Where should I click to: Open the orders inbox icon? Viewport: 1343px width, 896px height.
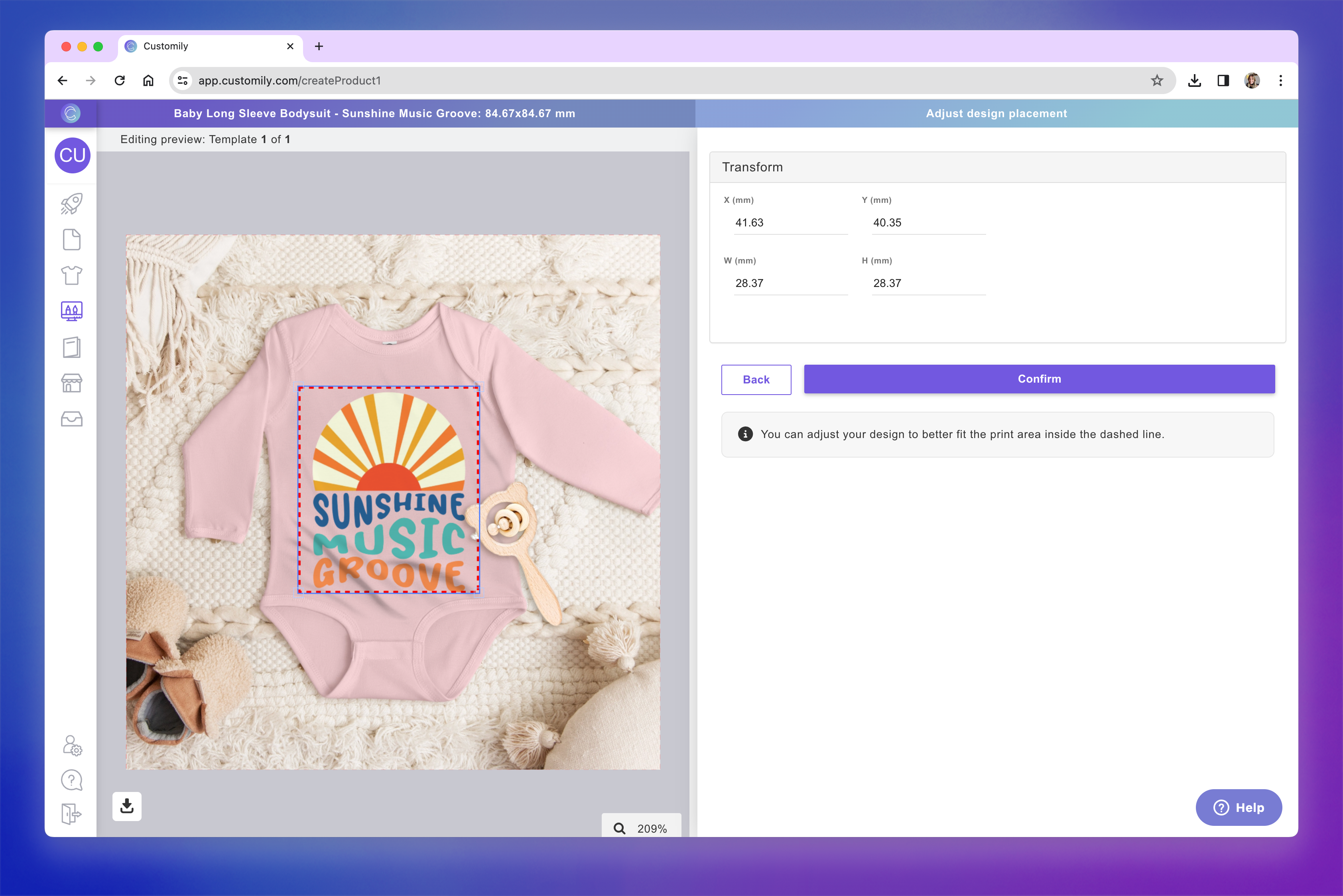tap(71, 419)
